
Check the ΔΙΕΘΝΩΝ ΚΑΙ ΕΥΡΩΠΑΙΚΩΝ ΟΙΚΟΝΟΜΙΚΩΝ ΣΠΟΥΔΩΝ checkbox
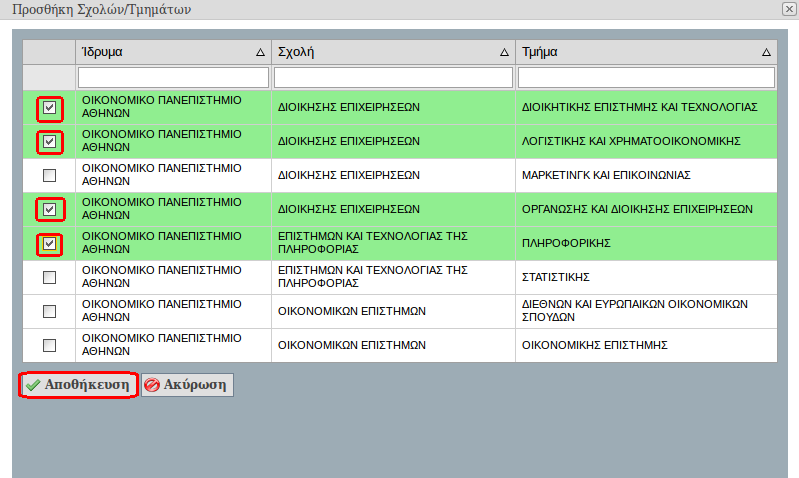(49, 311)
